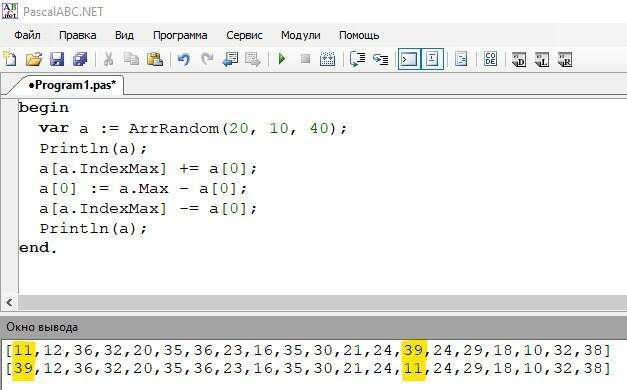Open a file using the folder icon
The image size is (627, 390).
coord(34,59)
